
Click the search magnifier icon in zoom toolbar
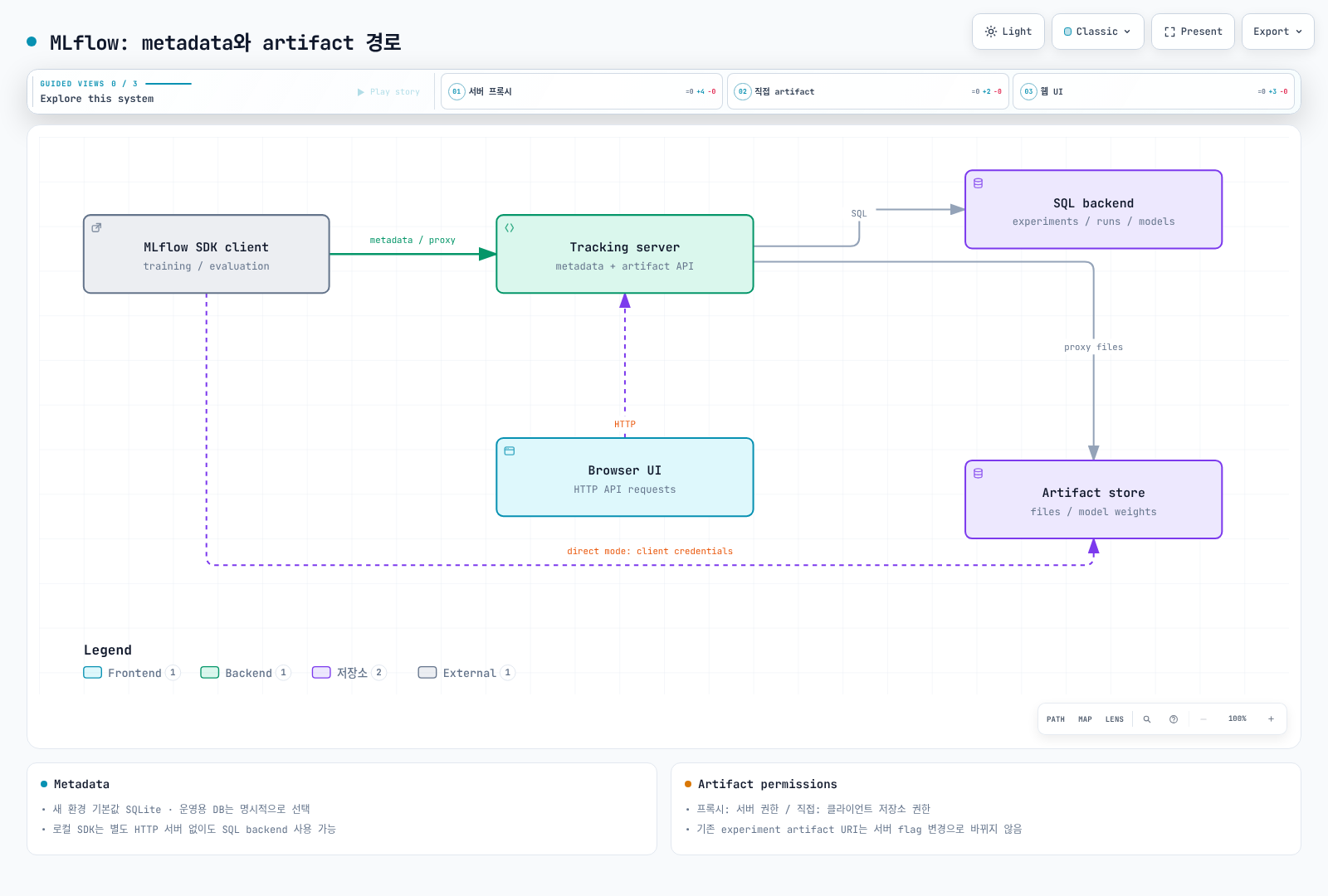pos(1147,719)
